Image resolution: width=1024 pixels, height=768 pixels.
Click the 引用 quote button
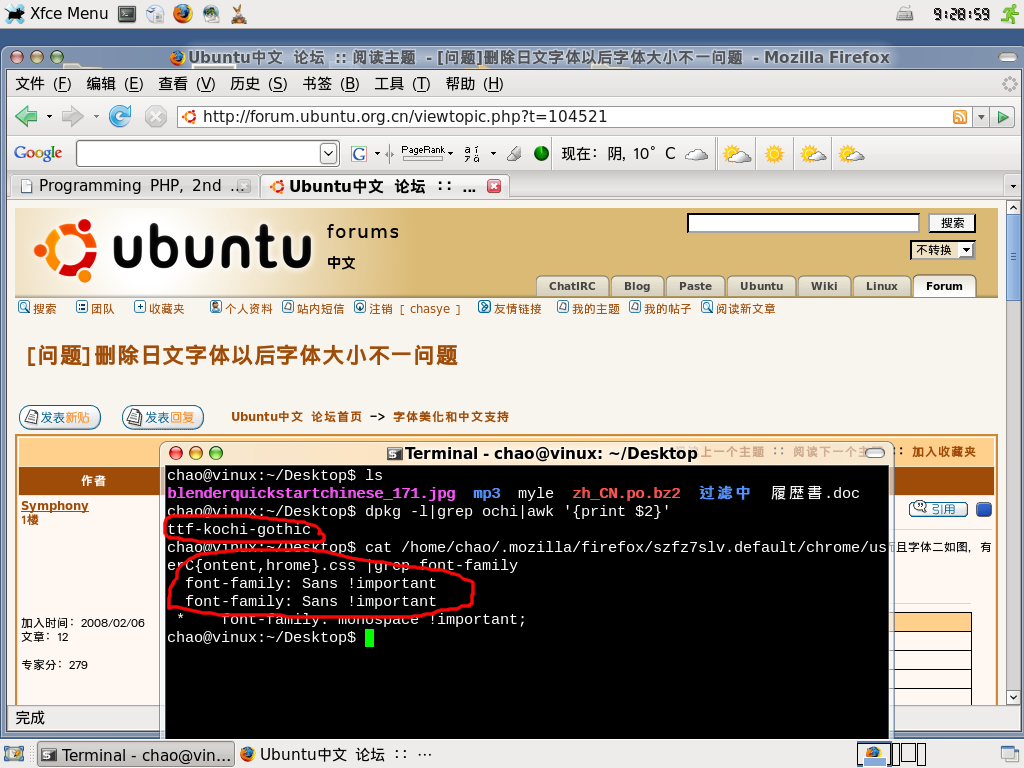click(x=938, y=509)
